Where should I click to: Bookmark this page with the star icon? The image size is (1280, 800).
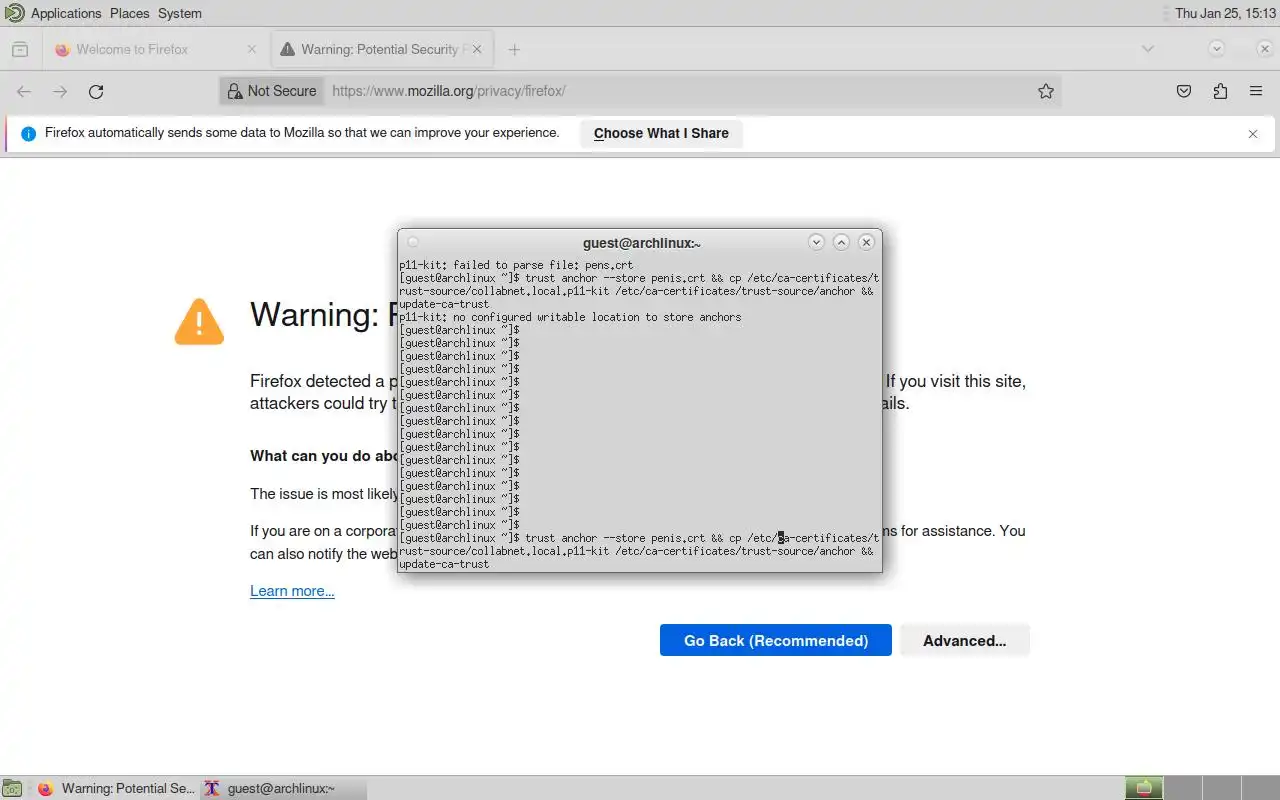tap(1046, 91)
